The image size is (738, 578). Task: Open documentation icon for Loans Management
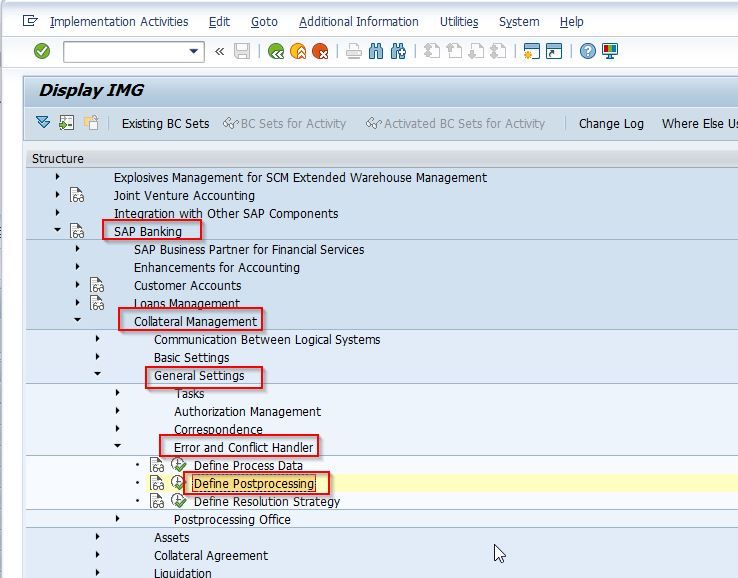[97, 303]
